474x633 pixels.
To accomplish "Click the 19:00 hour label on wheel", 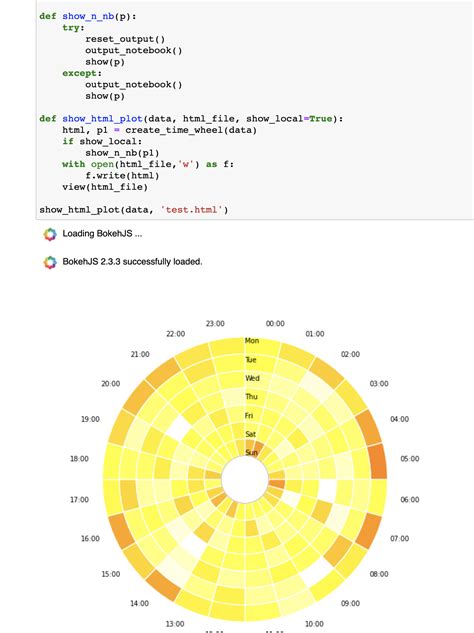I will point(90,419).
